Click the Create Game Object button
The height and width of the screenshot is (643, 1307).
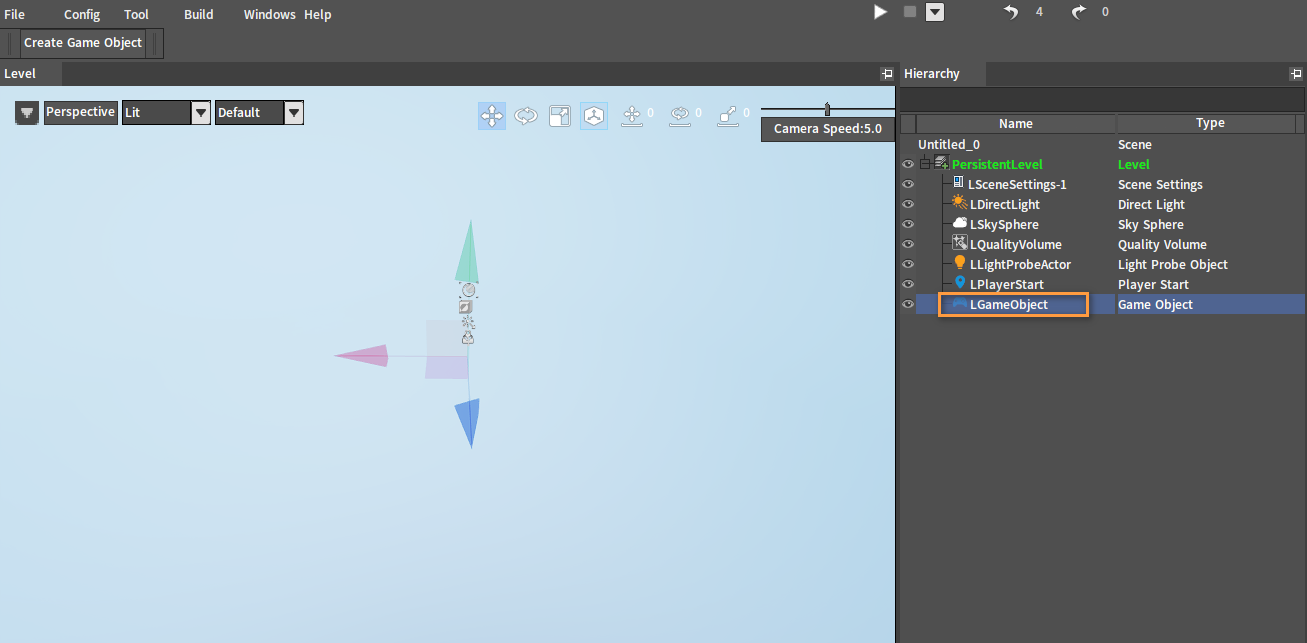coord(83,43)
